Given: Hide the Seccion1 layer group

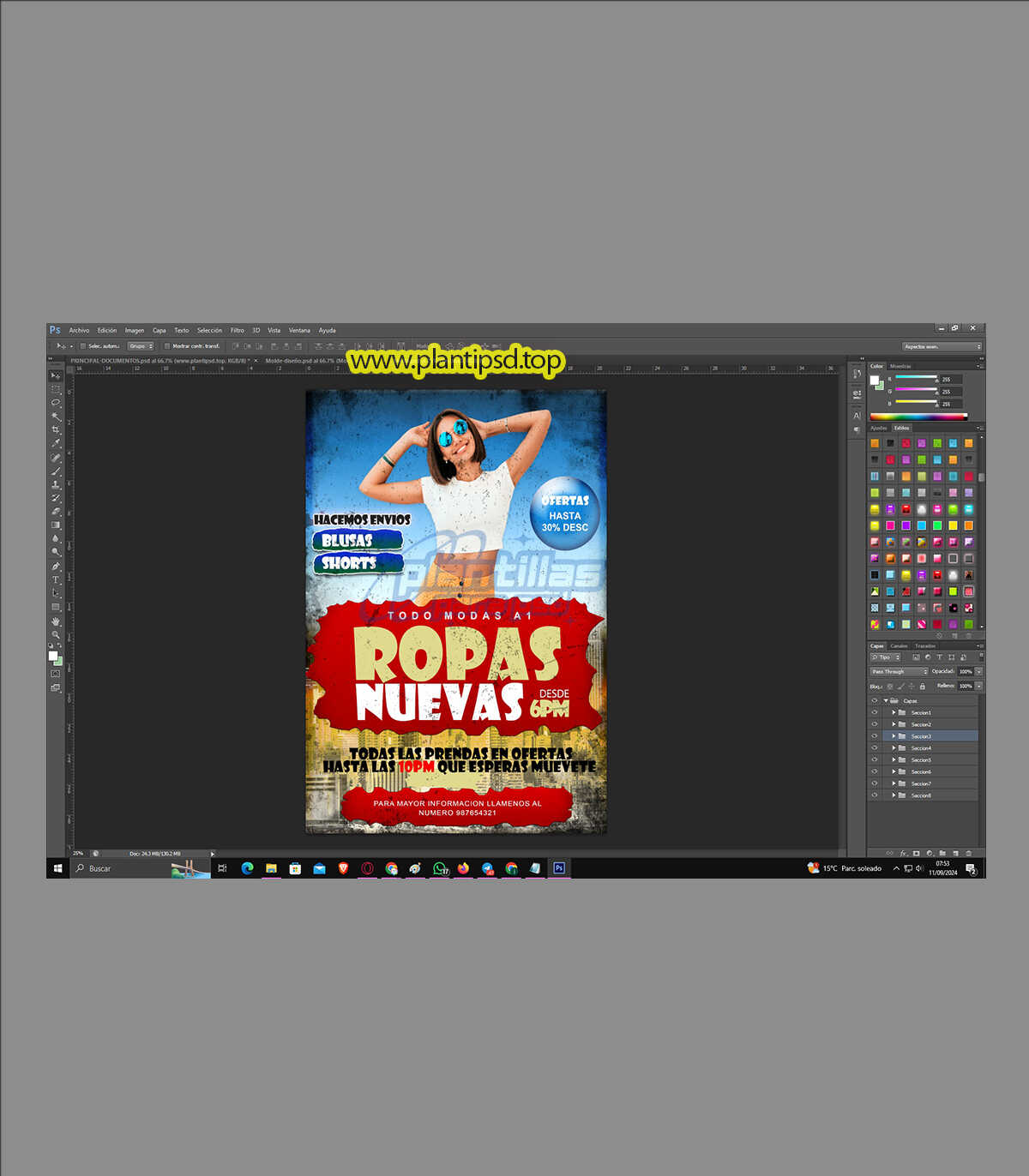Looking at the screenshot, I should tap(875, 712).
